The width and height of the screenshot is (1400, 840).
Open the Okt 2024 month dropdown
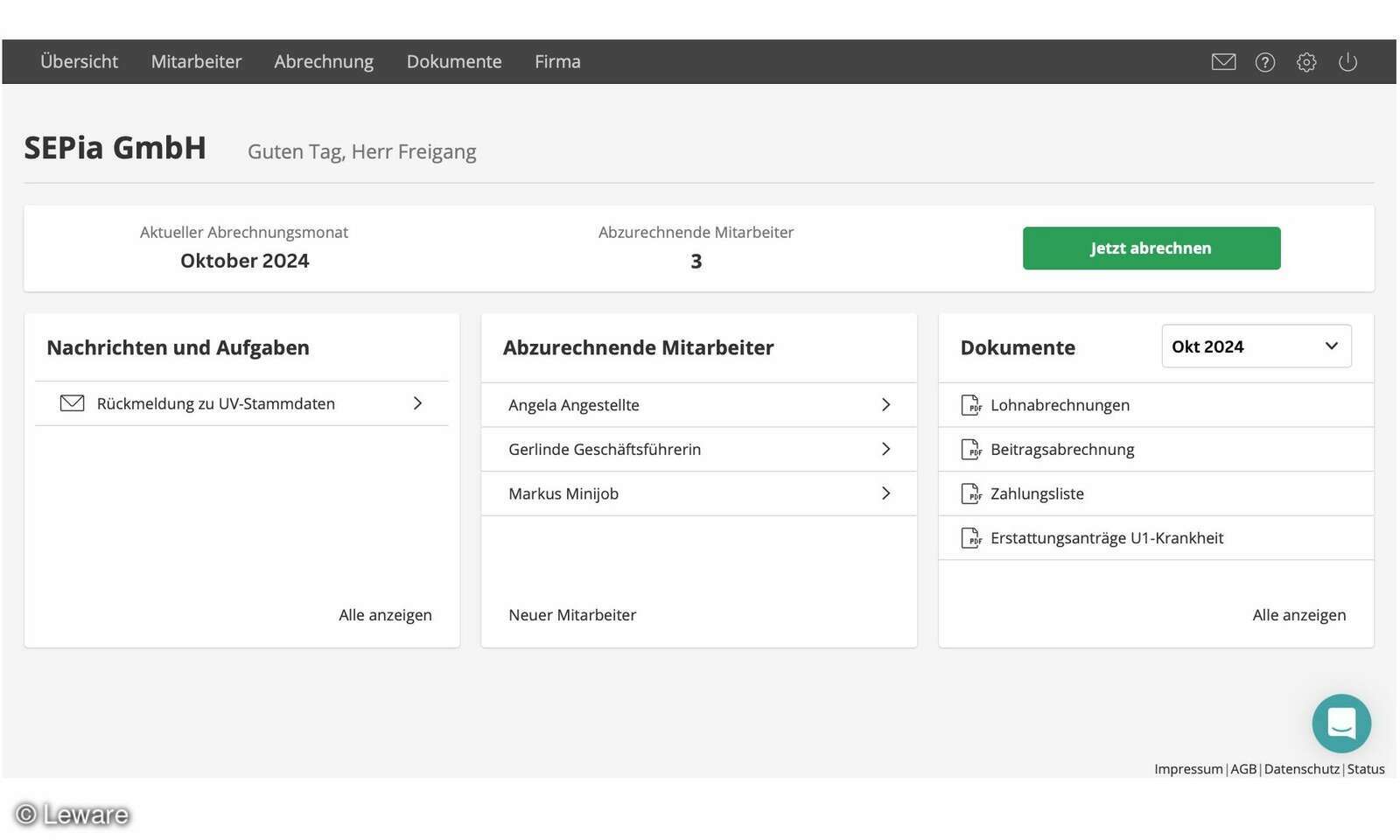click(x=1256, y=346)
